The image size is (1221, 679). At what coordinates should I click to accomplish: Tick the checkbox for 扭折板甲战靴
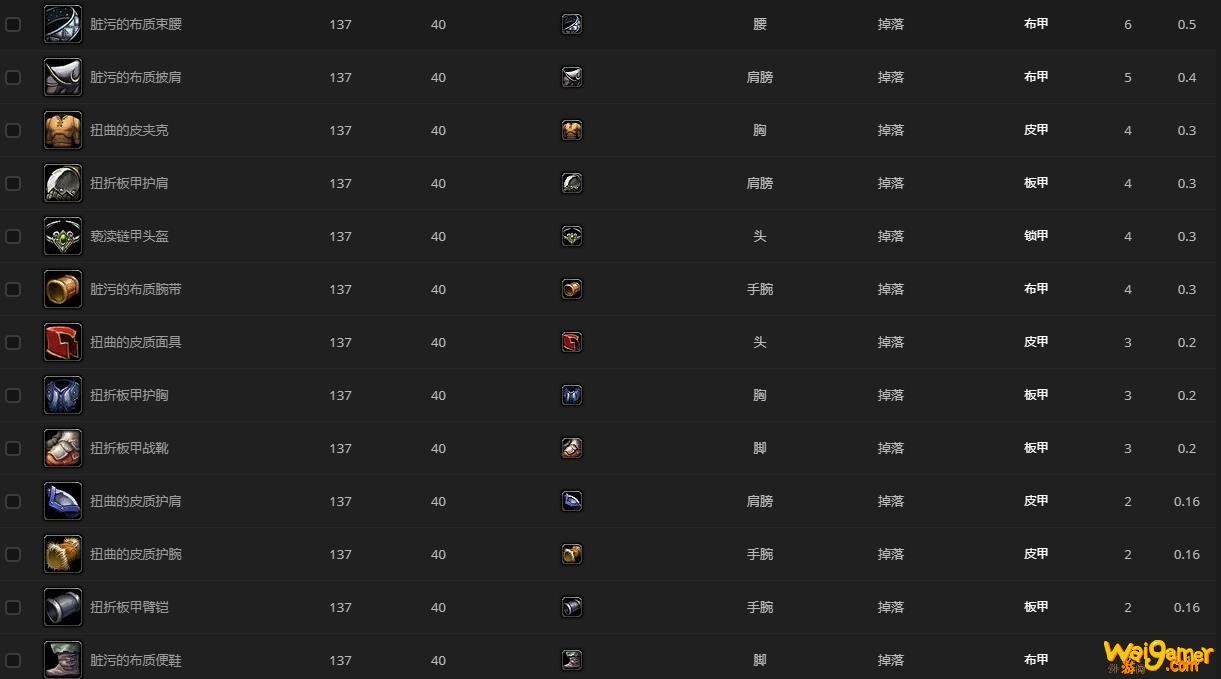pos(13,448)
